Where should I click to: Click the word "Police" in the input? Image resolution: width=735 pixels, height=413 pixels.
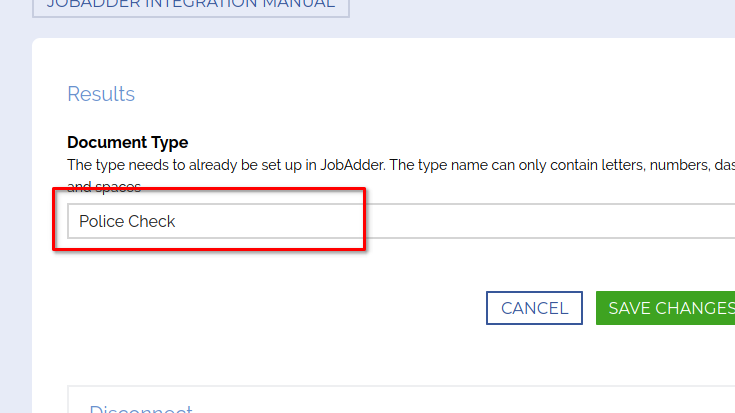[102, 221]
